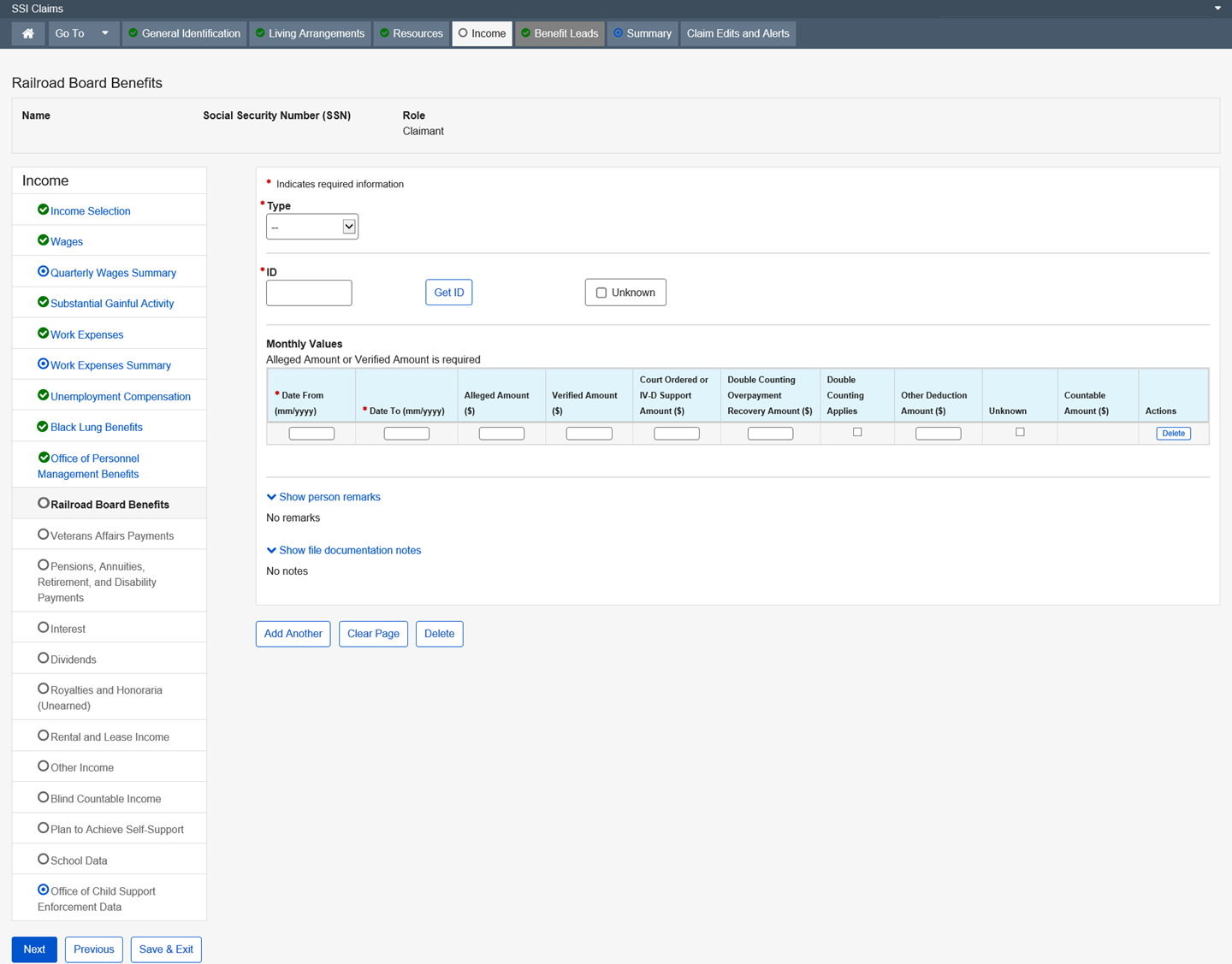Click the status icon beside Quarterly Wages Summary

[43, 271]
